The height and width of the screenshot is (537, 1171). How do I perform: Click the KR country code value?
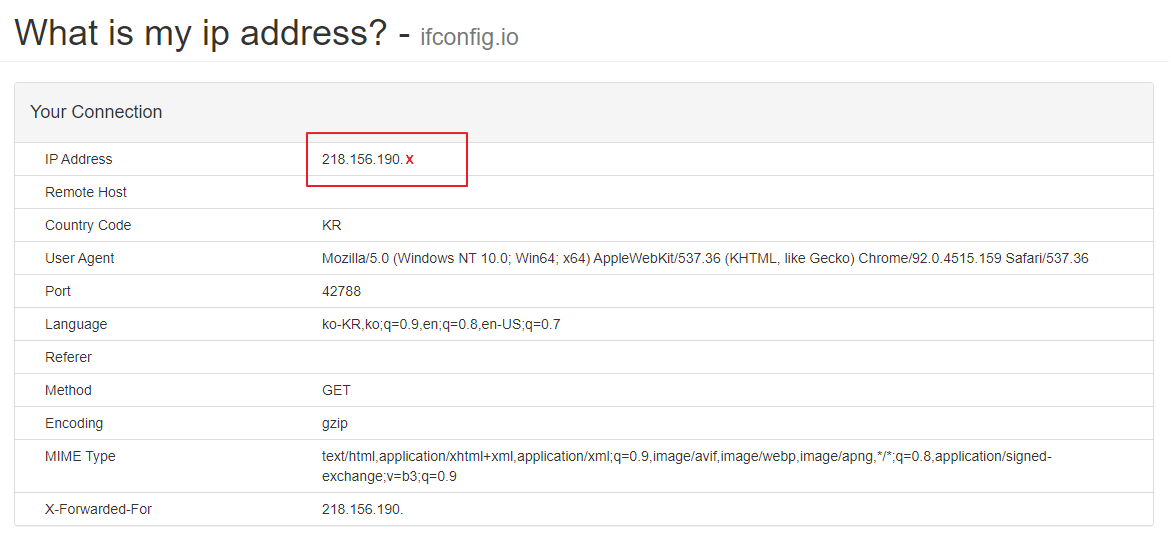click(332, 225)
